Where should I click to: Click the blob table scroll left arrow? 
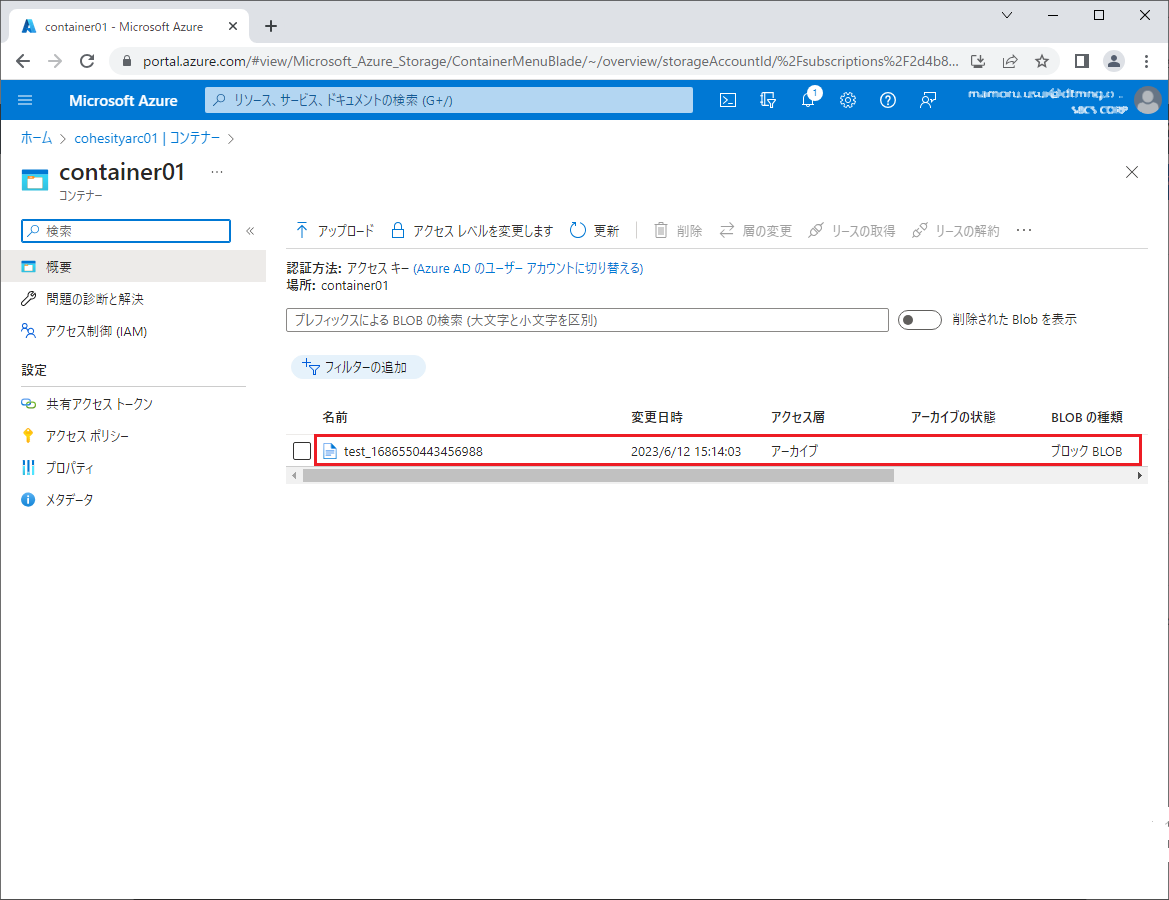coord(294,476)
